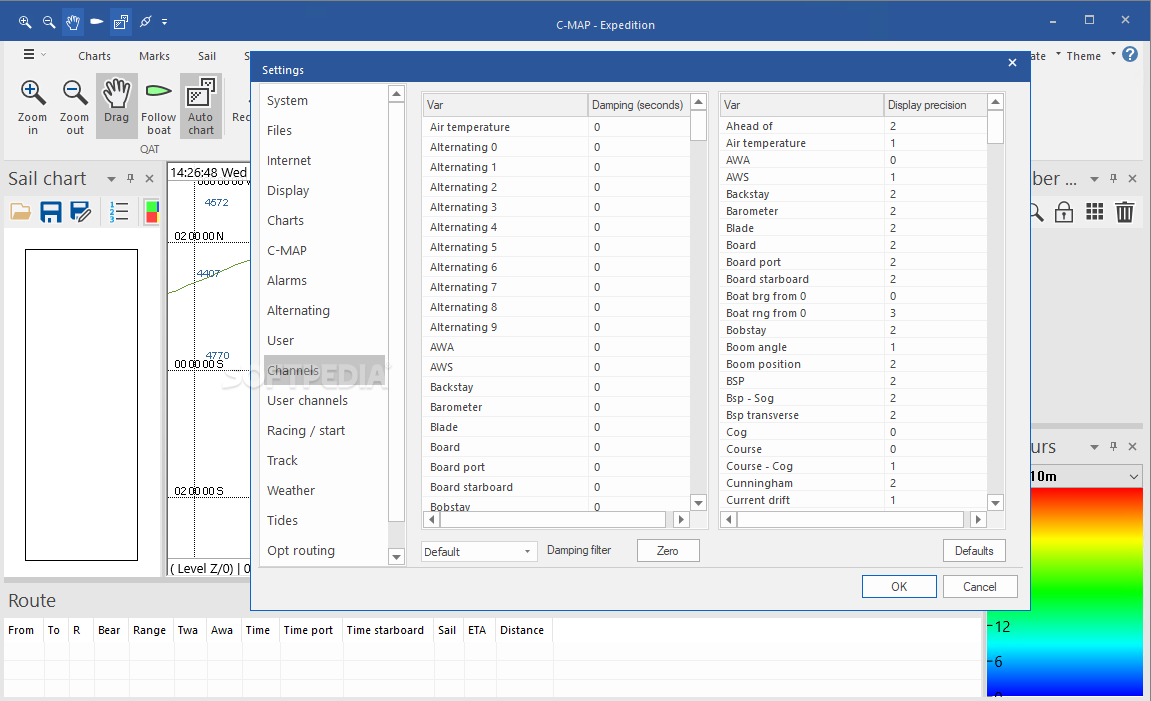The width and height of the screenshot is (1151, 701).
Task: Select C-MAP settings category
Action: (x=286, y=250)
